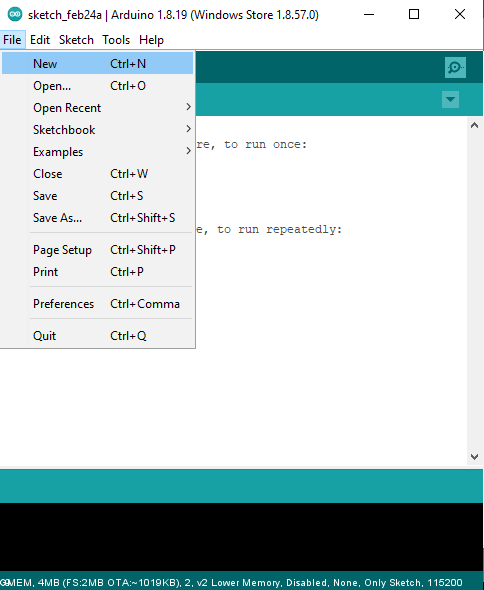Image resolution: width=484 pixels, height=590 pixels.
Task: Expand the Examples submenu
Action: (97, 152)
